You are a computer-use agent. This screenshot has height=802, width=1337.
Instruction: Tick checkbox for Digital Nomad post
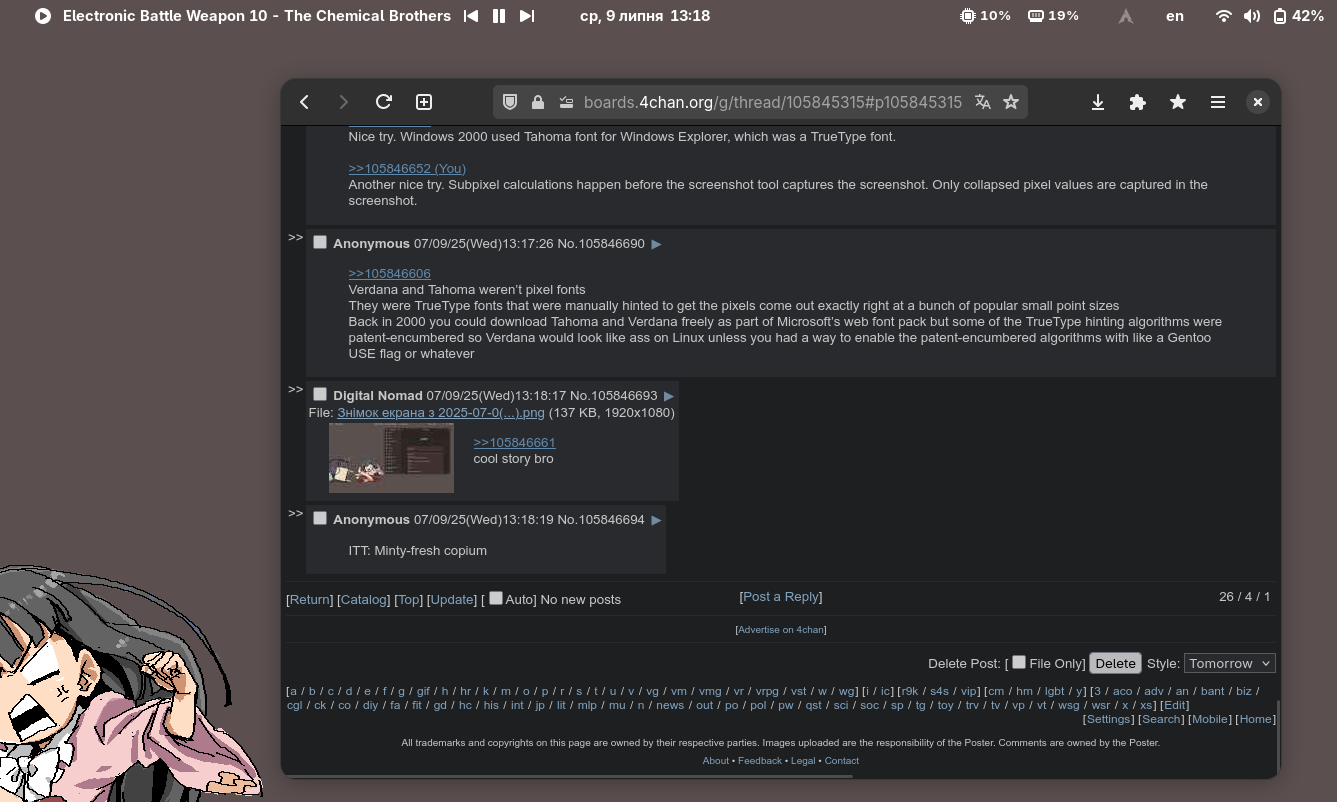(x=320, y=394)
